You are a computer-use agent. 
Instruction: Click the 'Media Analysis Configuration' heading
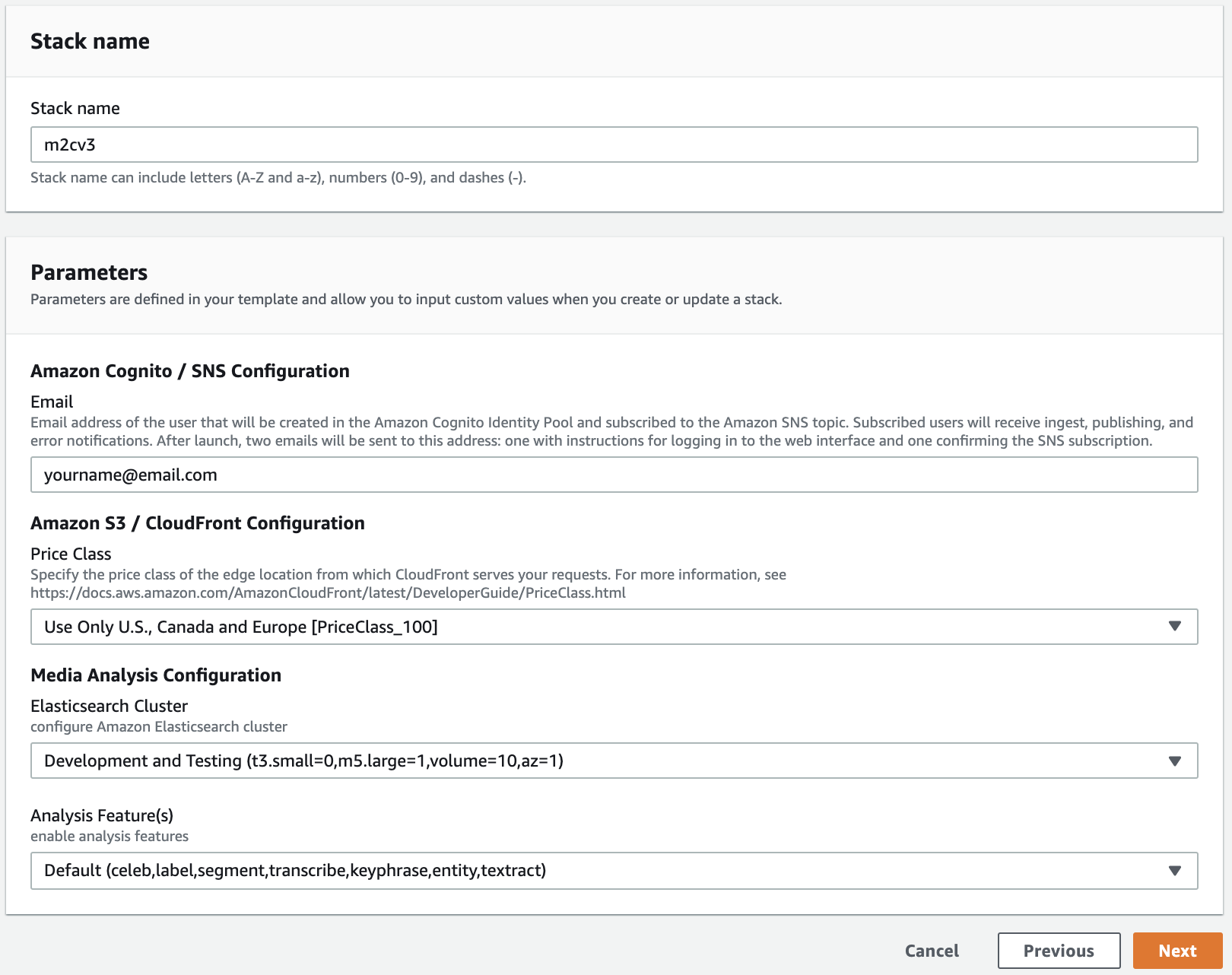(156, 675)
